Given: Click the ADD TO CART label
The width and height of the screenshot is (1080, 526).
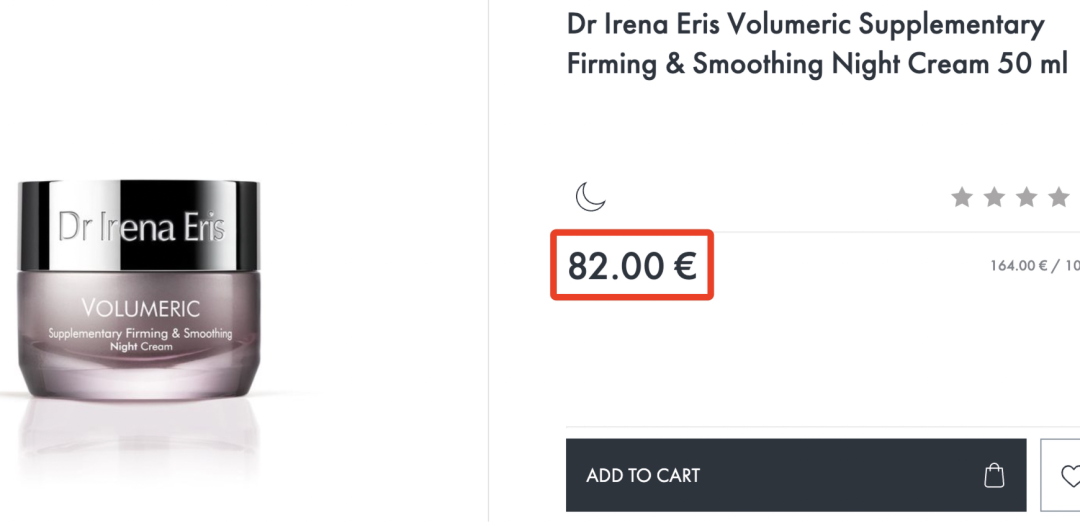Looking at the screenshot, I should tap(643, 476).
